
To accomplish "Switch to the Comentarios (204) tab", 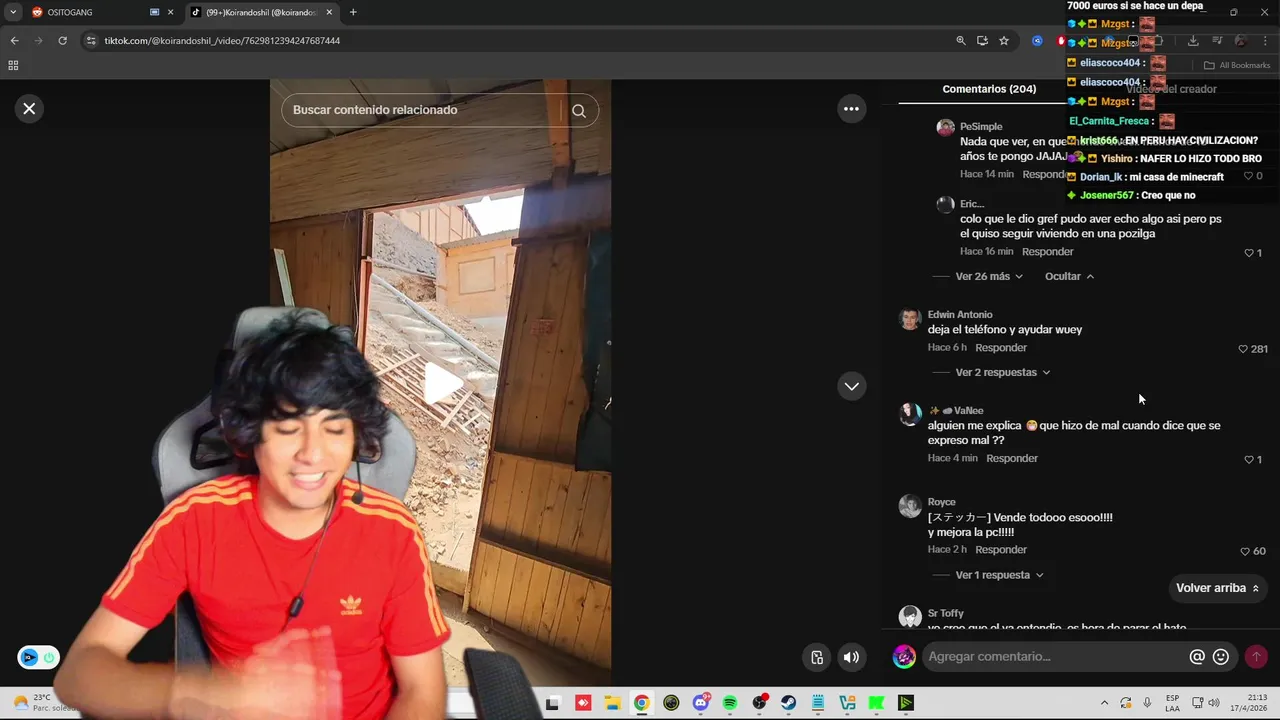I will tap(989, 89).
